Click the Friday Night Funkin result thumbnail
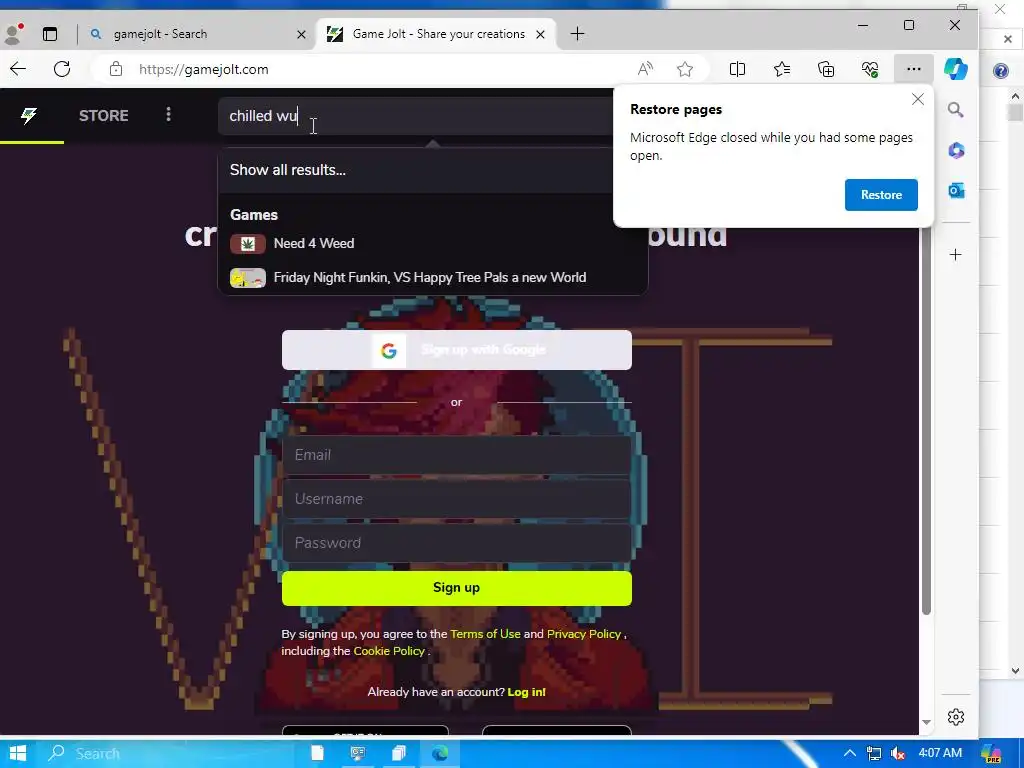Image resolution: width=1024 pixels, height=768 pixels. [x=248, y=278]
